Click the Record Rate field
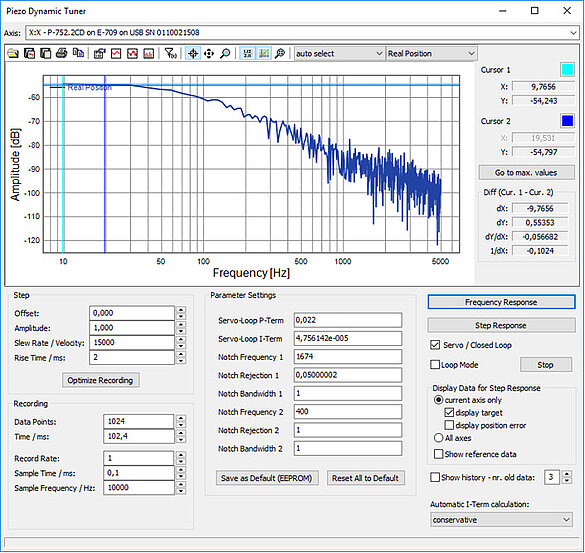The width and height of the screenshot is (585, 553). [138, 458]
